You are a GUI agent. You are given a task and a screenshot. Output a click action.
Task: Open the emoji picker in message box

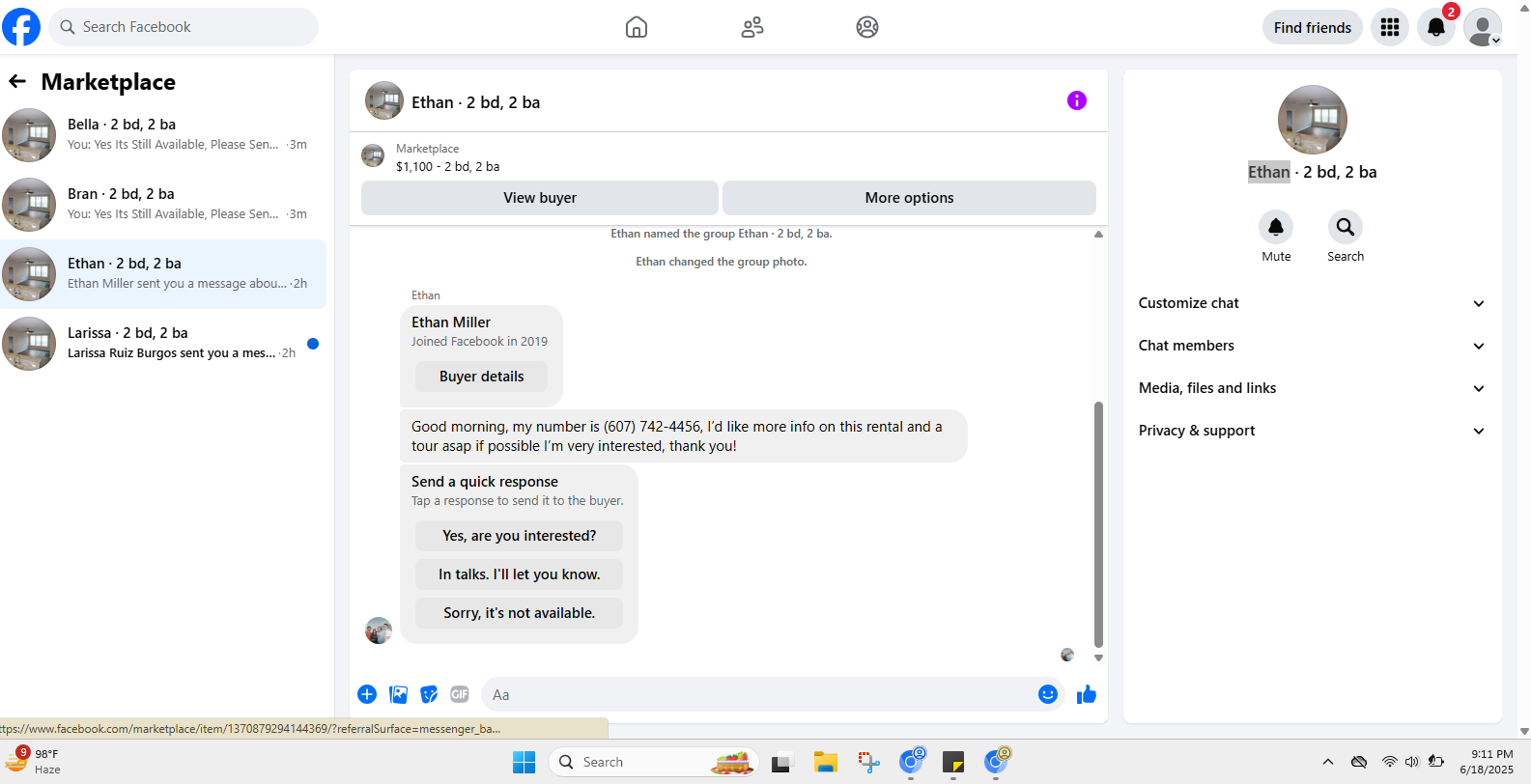1048,694
